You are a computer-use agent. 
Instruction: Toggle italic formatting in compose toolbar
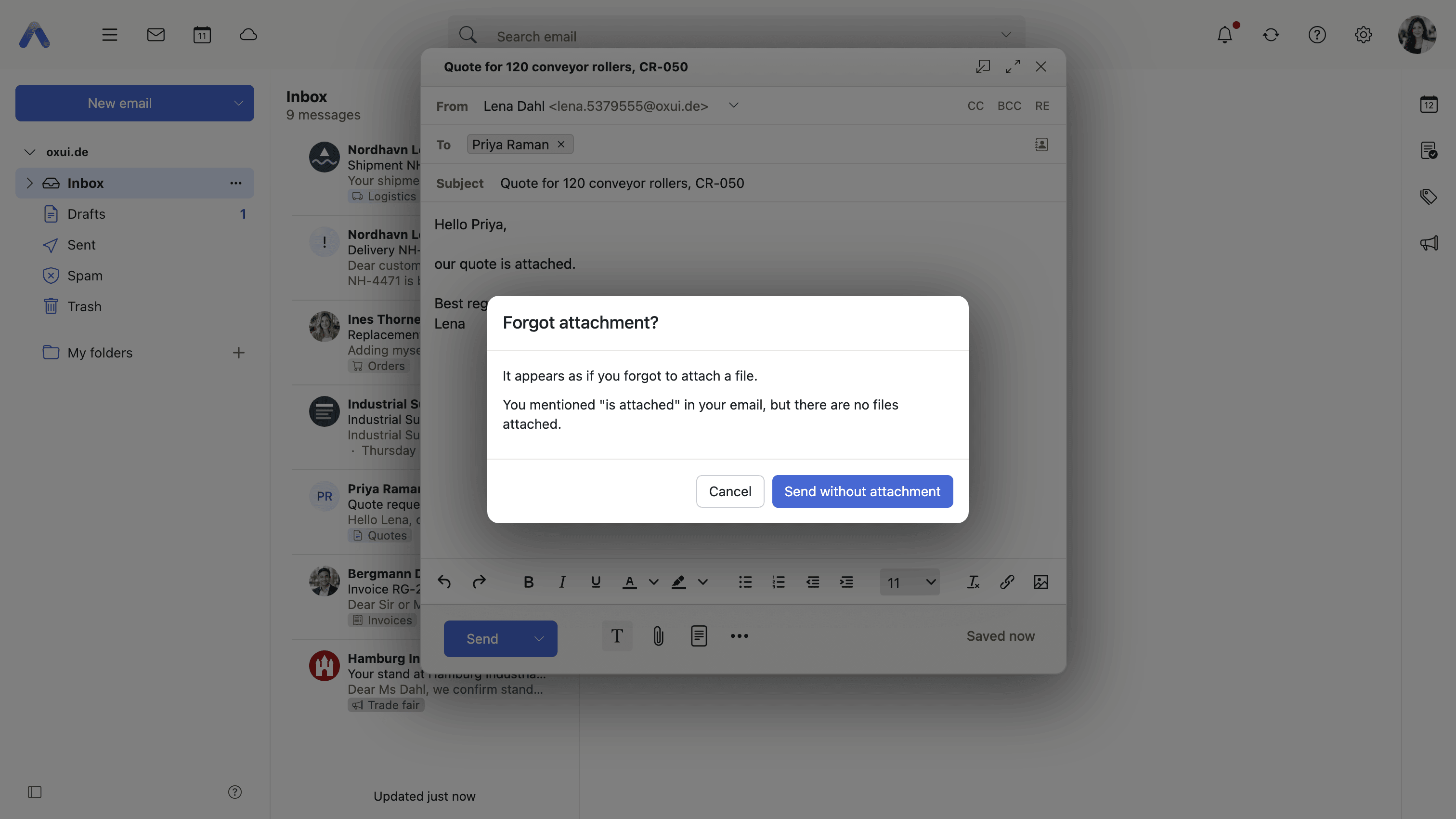(562, 581)
